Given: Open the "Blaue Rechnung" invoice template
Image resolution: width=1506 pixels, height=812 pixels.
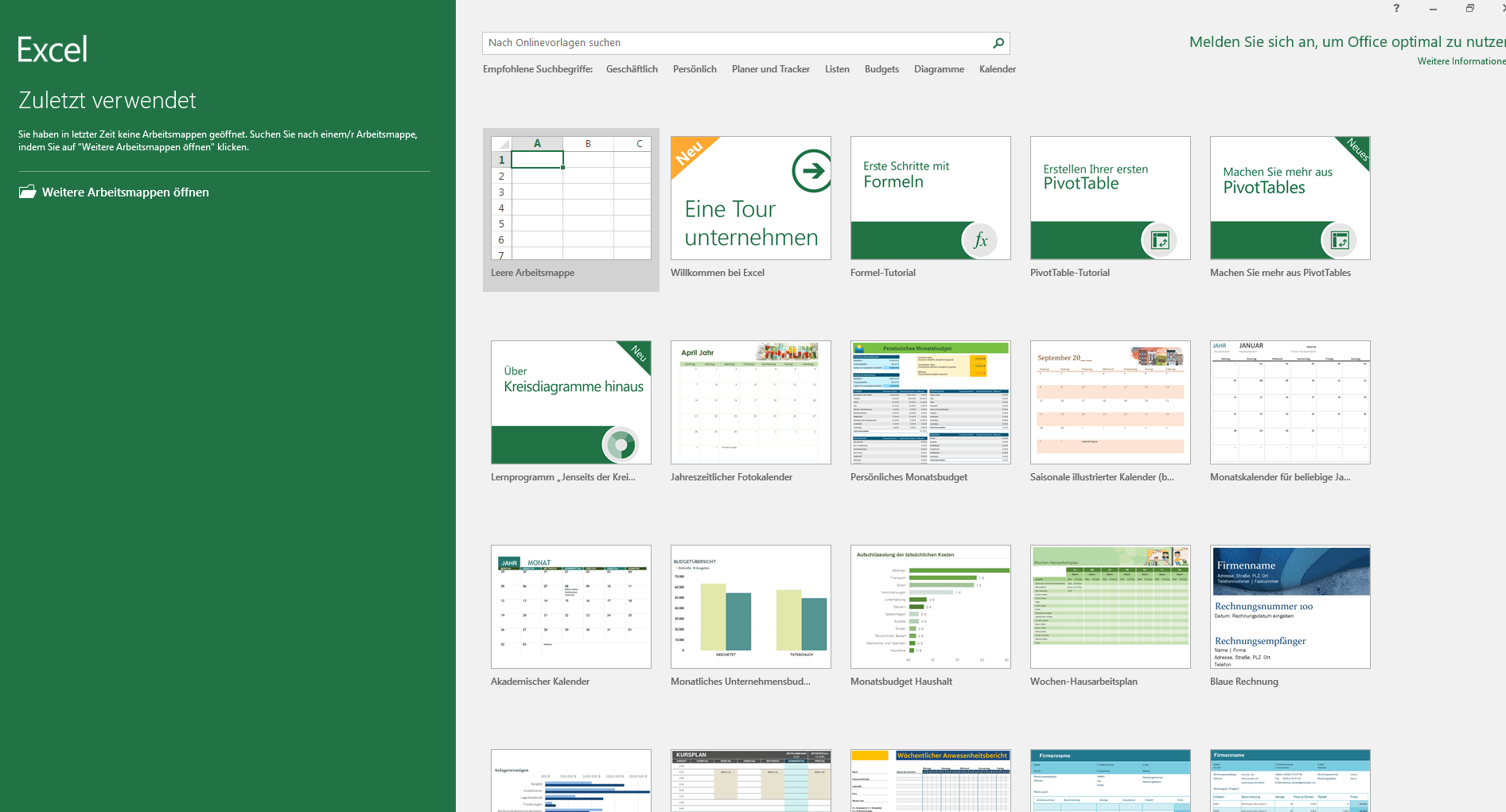Looking at the screenshot, I should pyautogui.click(x=1289, y=607).
